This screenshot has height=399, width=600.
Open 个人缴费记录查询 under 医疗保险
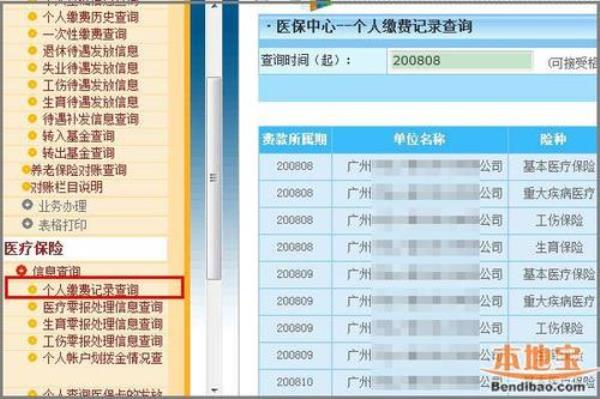(x=90, y=290)
